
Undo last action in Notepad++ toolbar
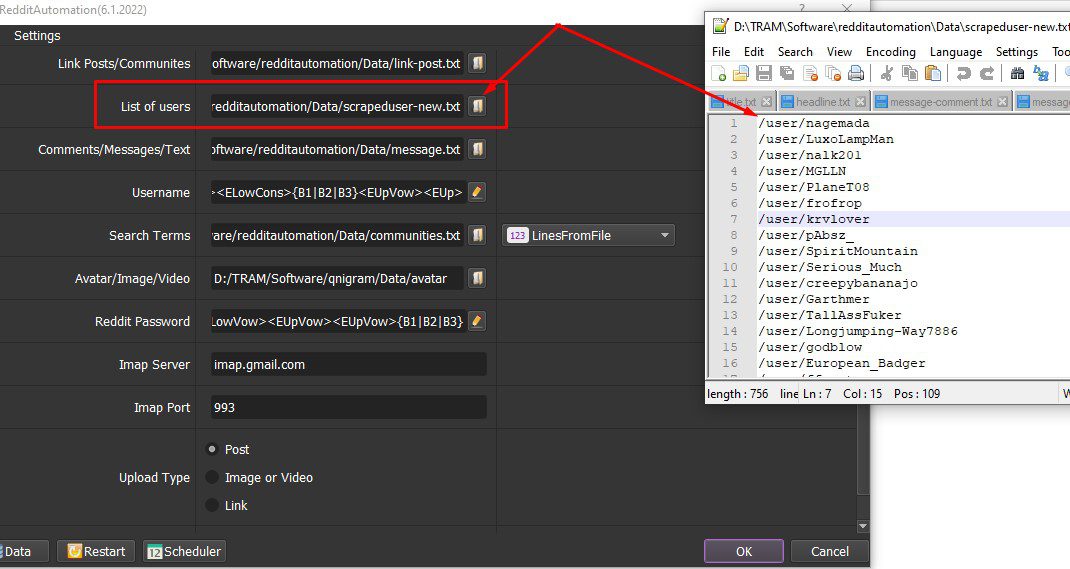pyautogui.click(x=964, y=74)
